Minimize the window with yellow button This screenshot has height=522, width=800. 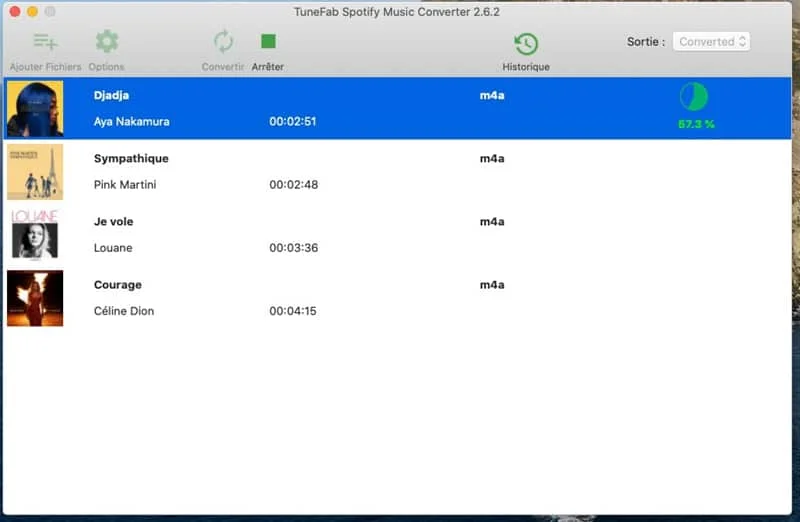tap(32, 11)
